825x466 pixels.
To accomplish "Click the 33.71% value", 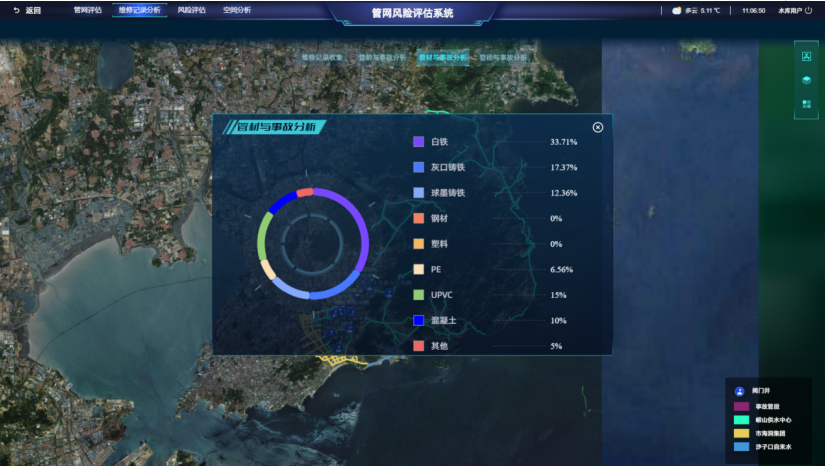I will point(564,142).
